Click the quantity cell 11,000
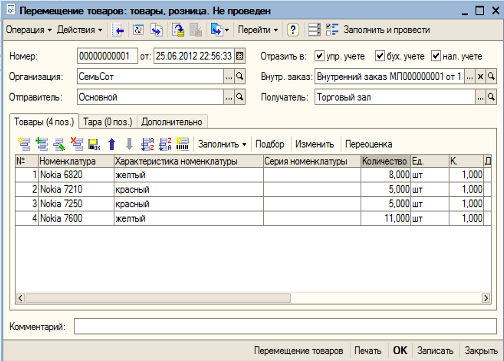Image resolution: width=504 pixels, height=361 pixels. point(385,218)
